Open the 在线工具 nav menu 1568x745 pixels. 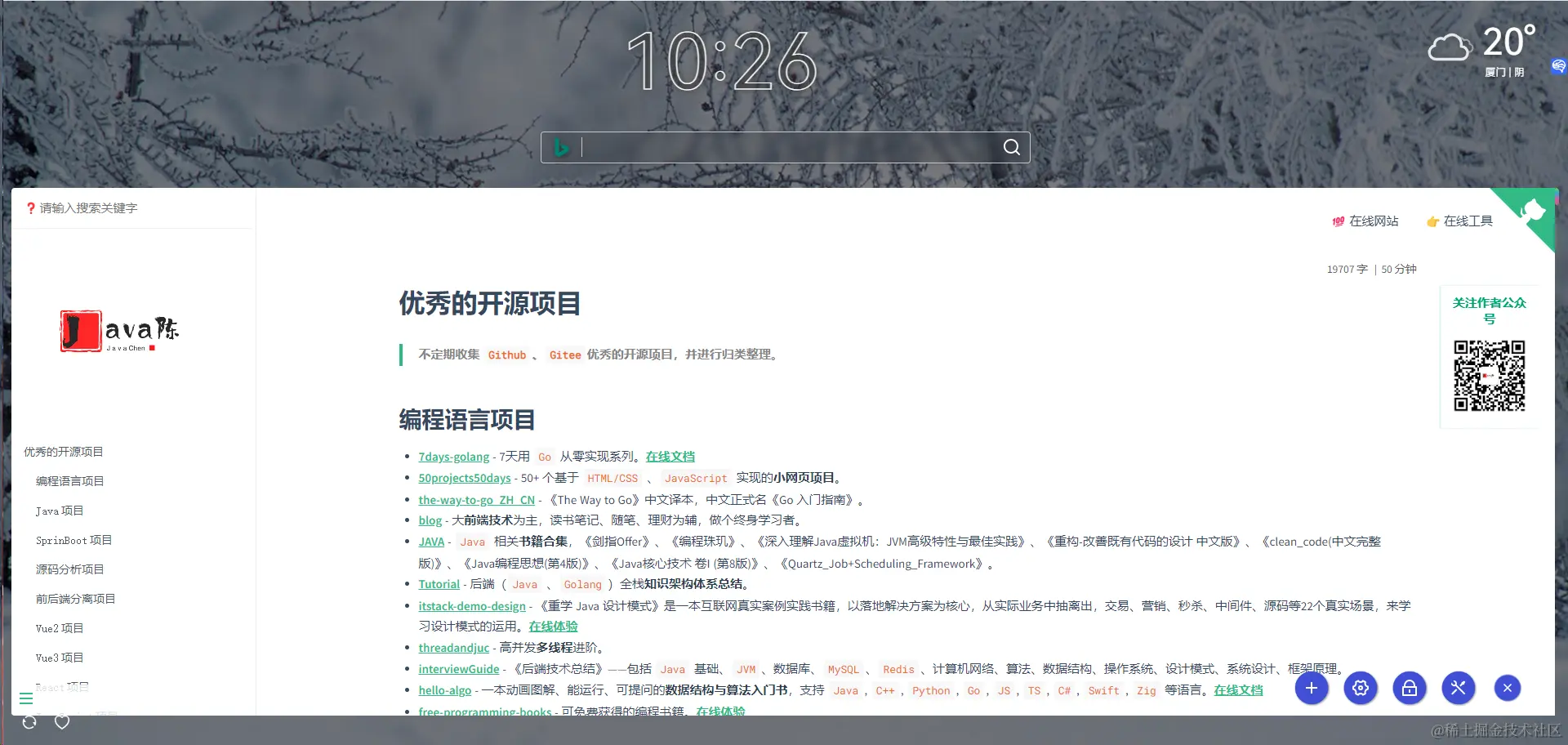[x=1459, y=221]
